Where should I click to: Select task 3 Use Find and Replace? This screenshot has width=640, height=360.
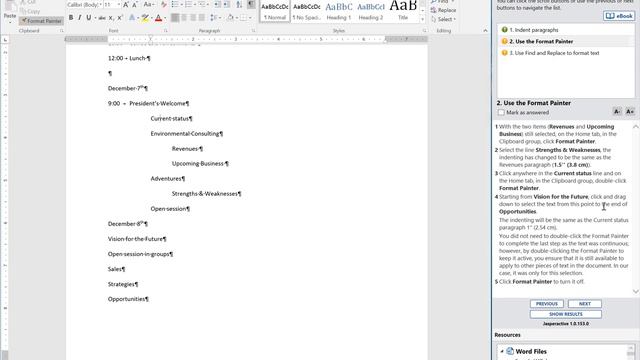[566, 53]
